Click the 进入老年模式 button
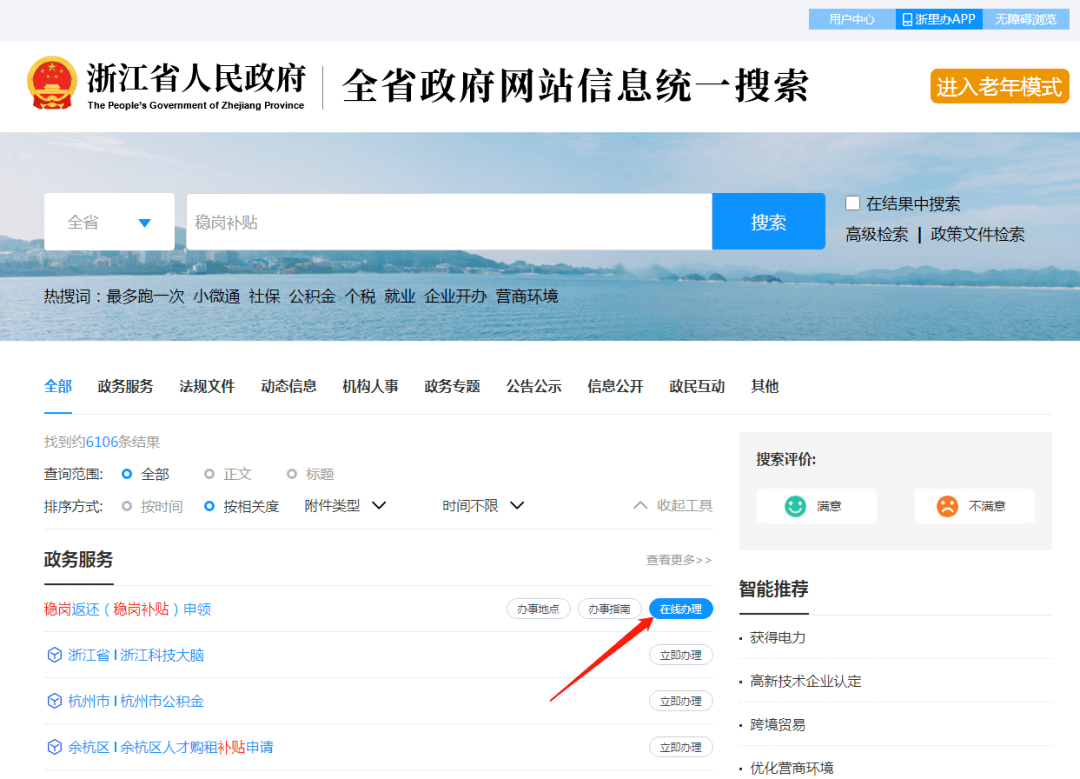 [999, 86]
